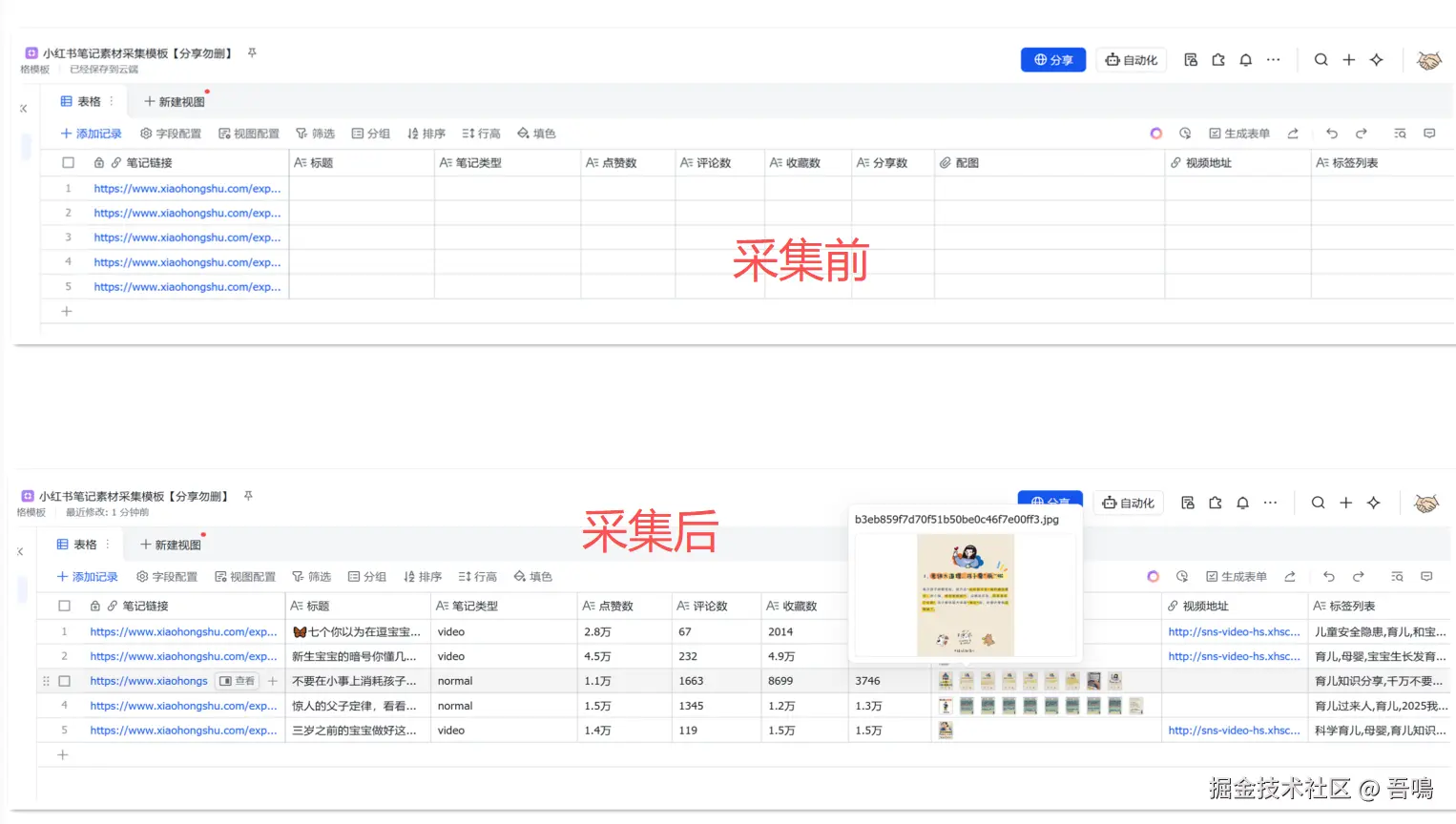Open the locked-template icon left of the puzzle icon in 采集前 view

click(x=1191, y=60)
